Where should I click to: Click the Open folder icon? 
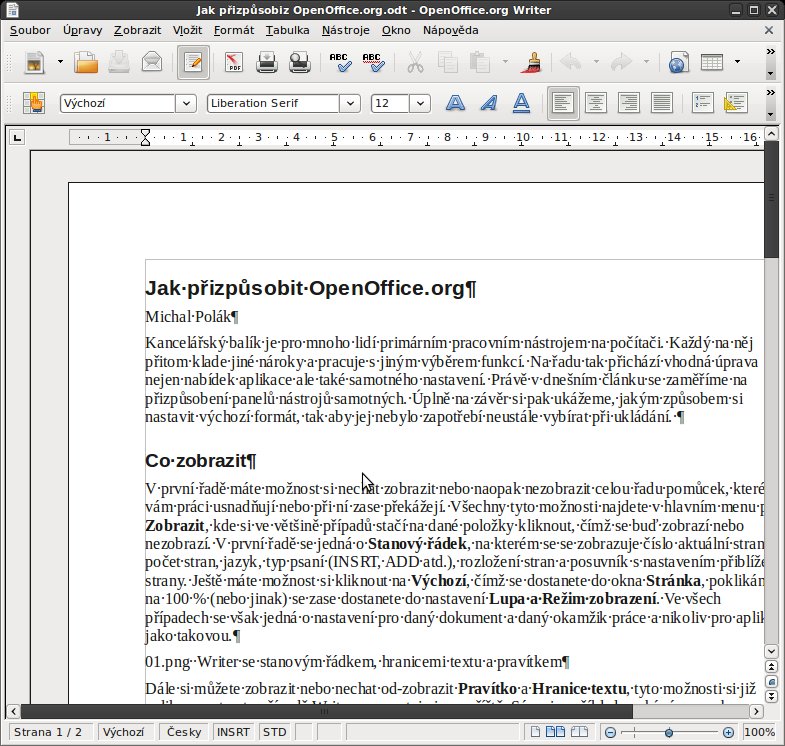click(x=86, y=62)
